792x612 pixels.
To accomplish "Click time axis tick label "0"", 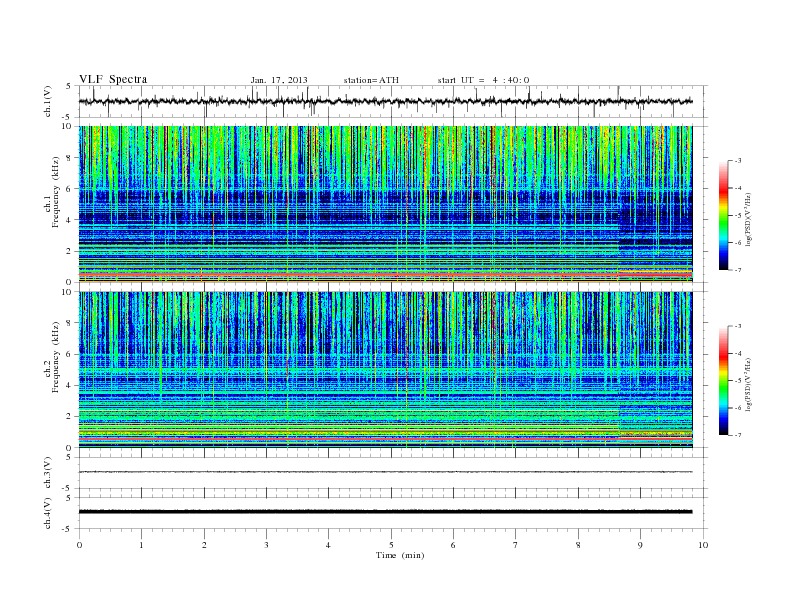I will click(79, 545).
